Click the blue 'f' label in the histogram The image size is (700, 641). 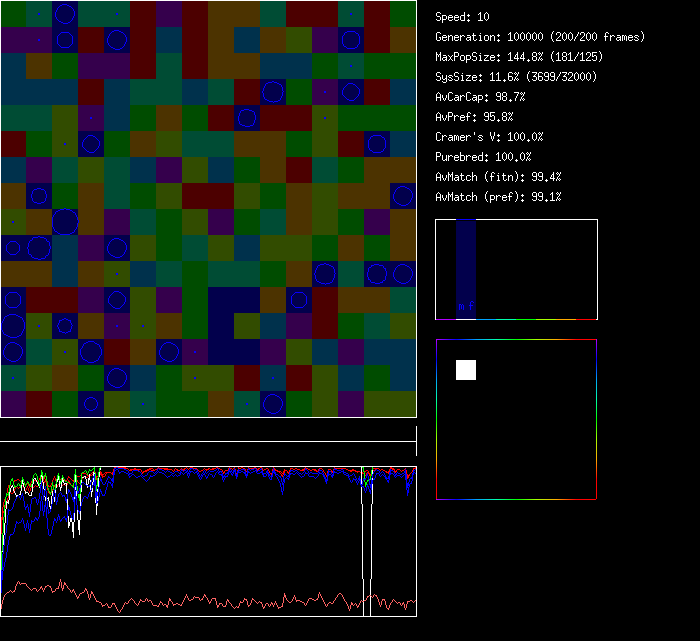pos(471,306)
